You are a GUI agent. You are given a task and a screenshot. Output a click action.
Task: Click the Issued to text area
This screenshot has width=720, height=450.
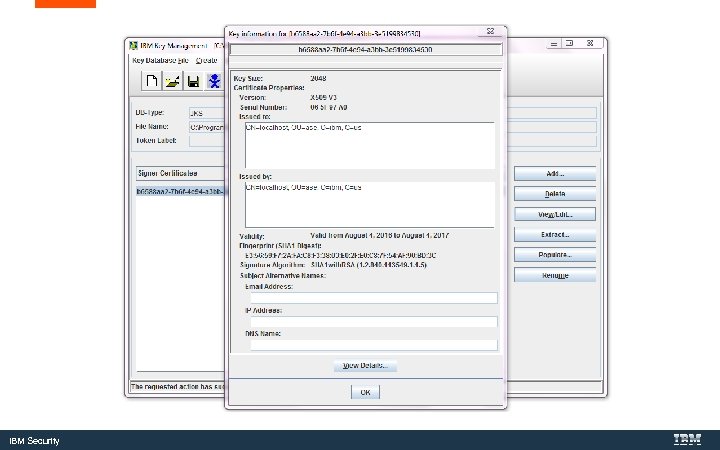click(x=370, y=145)
